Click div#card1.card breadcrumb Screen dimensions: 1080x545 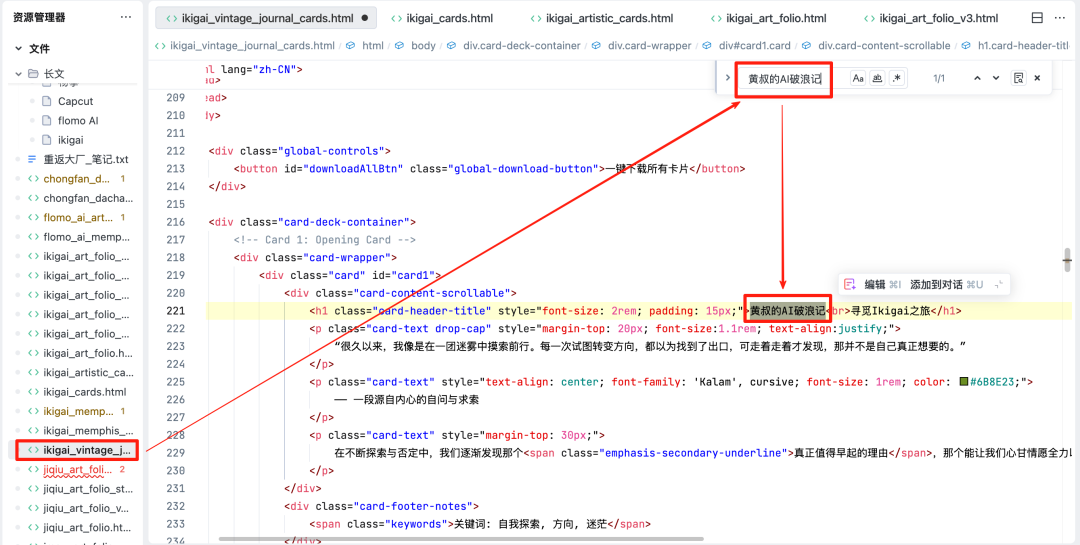[x=755, y=45]
